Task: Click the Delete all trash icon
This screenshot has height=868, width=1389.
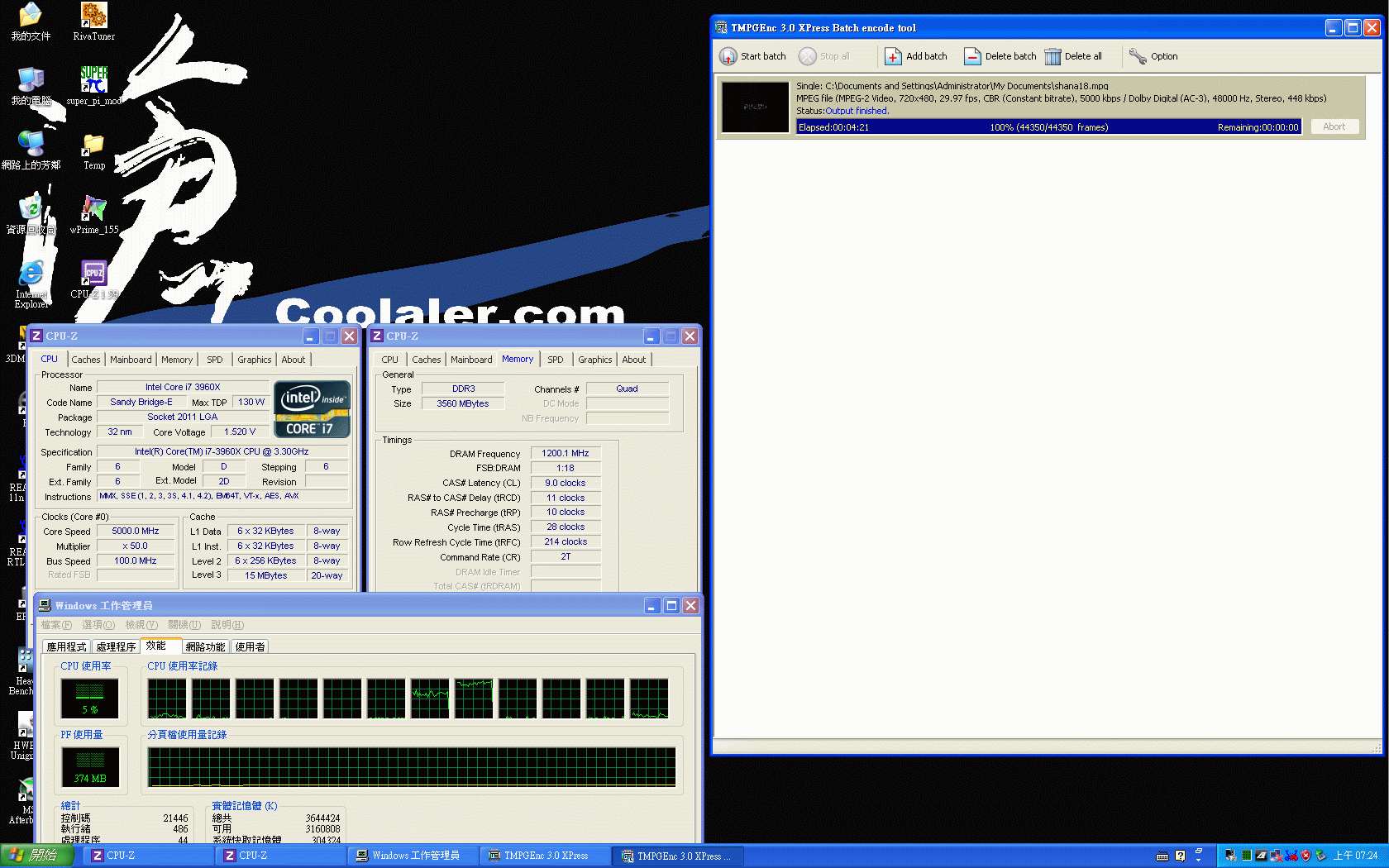Action: coord(1052,56)
